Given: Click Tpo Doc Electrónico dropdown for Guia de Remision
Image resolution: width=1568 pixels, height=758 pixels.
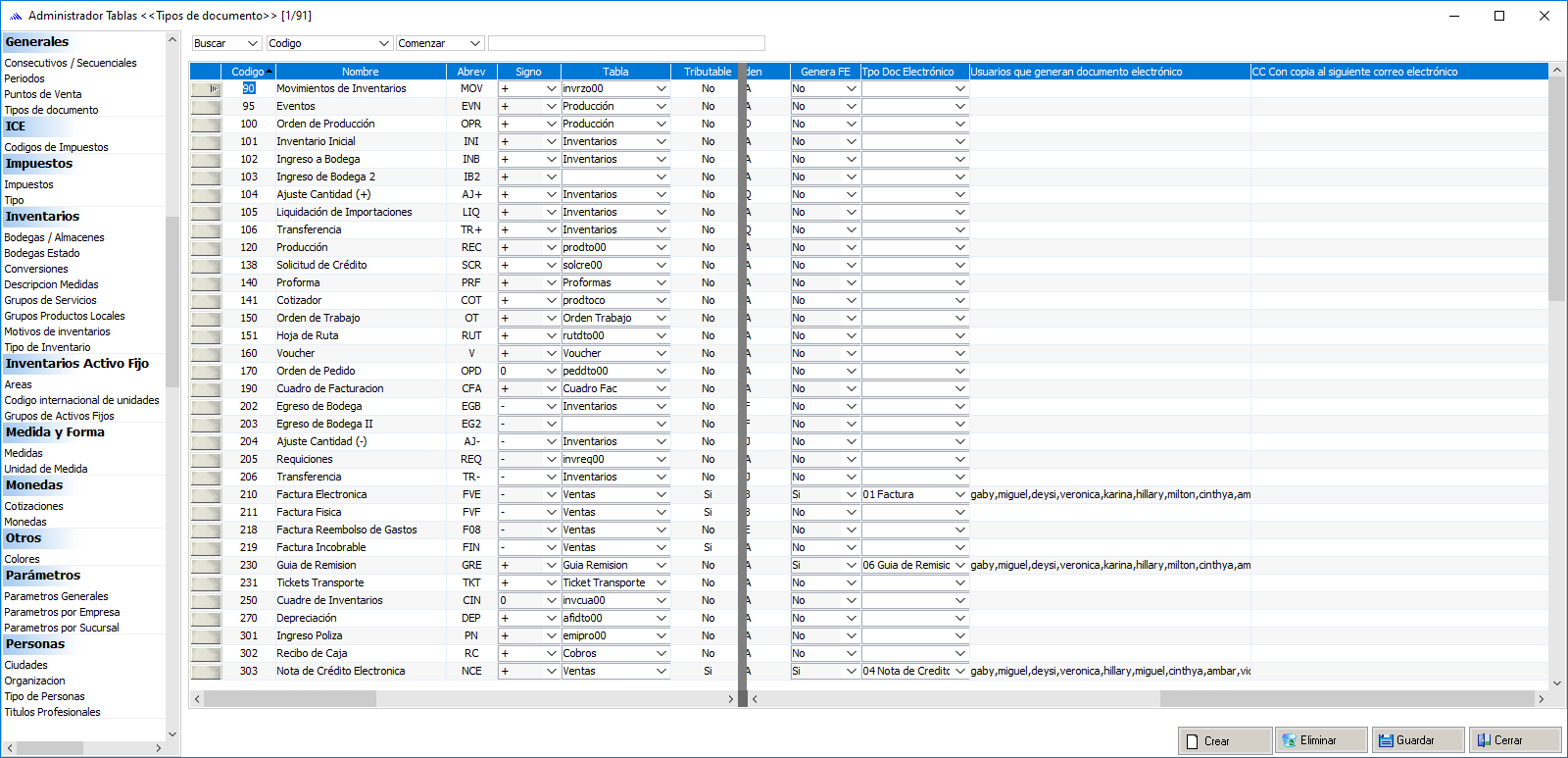Looking at the screenshot, I should [x=959, y=566].
